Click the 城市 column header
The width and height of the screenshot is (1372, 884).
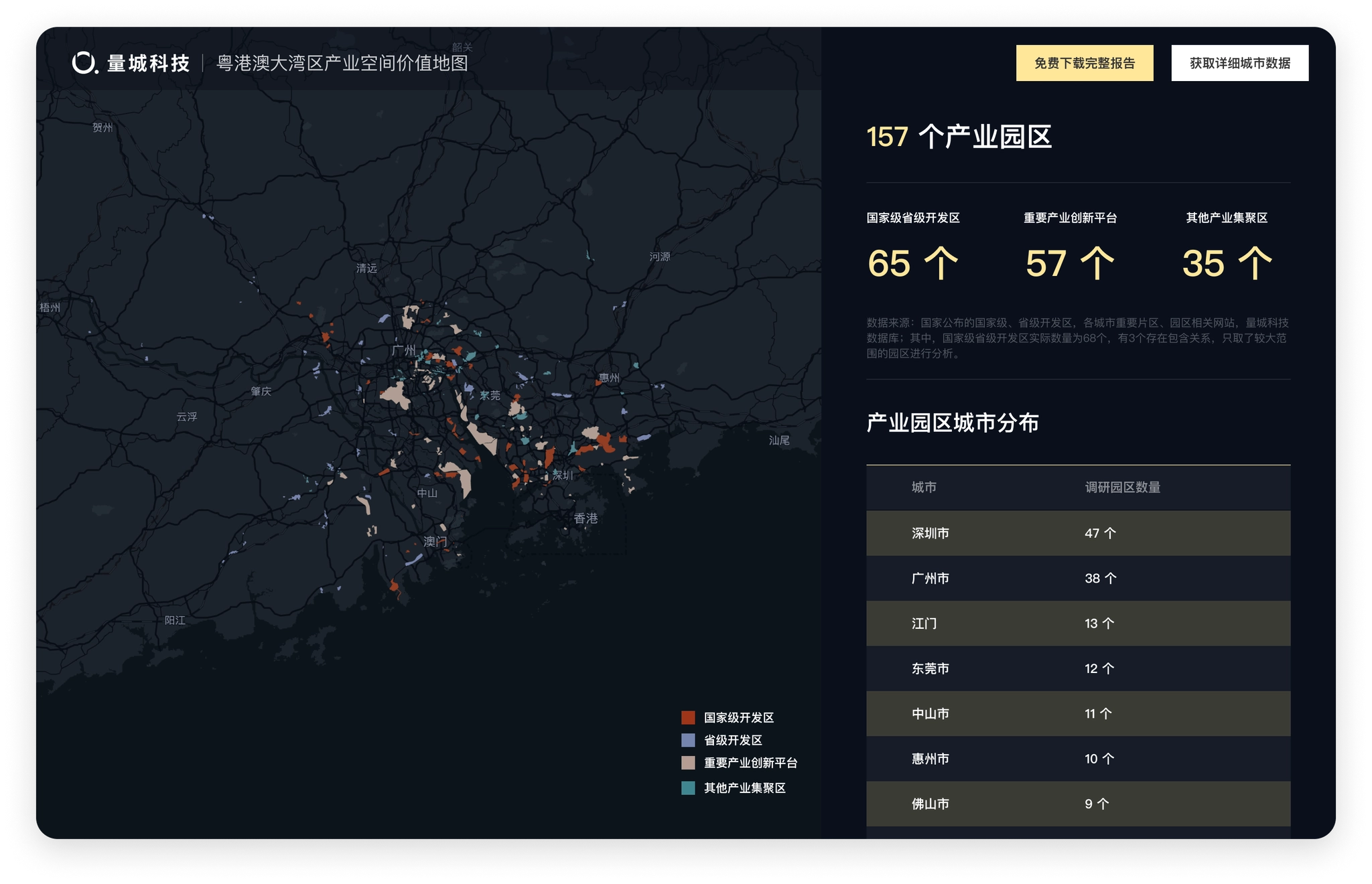(x=923, y=488)
